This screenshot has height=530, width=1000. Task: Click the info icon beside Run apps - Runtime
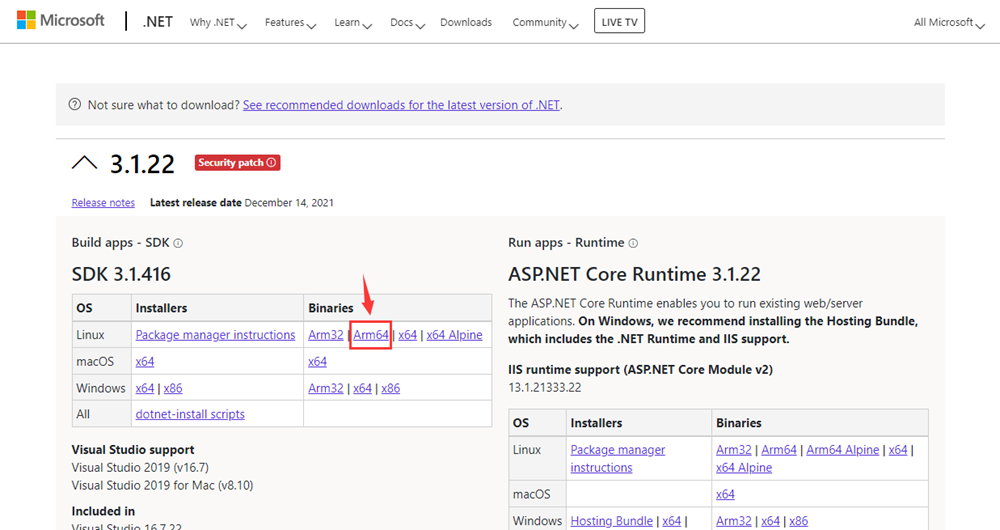pyautogui.click(x=633, y=243)
